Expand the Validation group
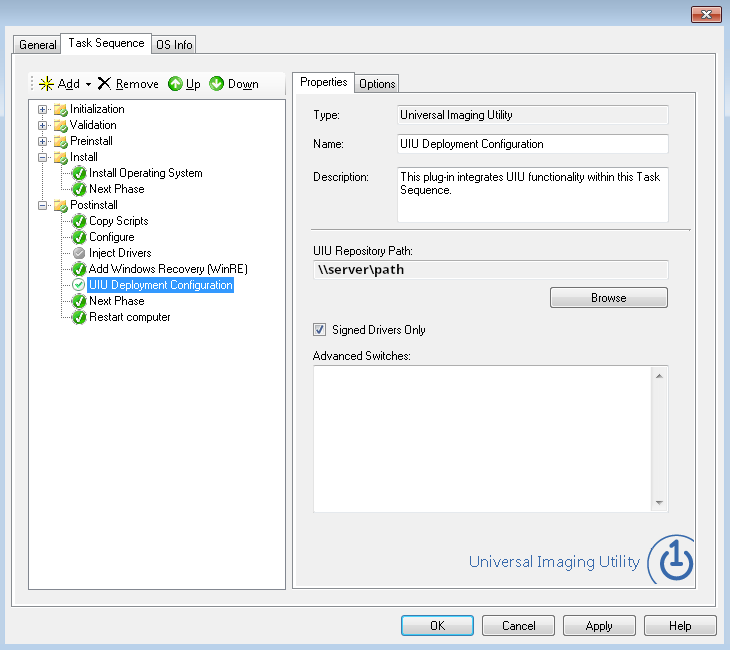Image resolution: width=730 pixels, height=650 pixels. click(42, 126)
